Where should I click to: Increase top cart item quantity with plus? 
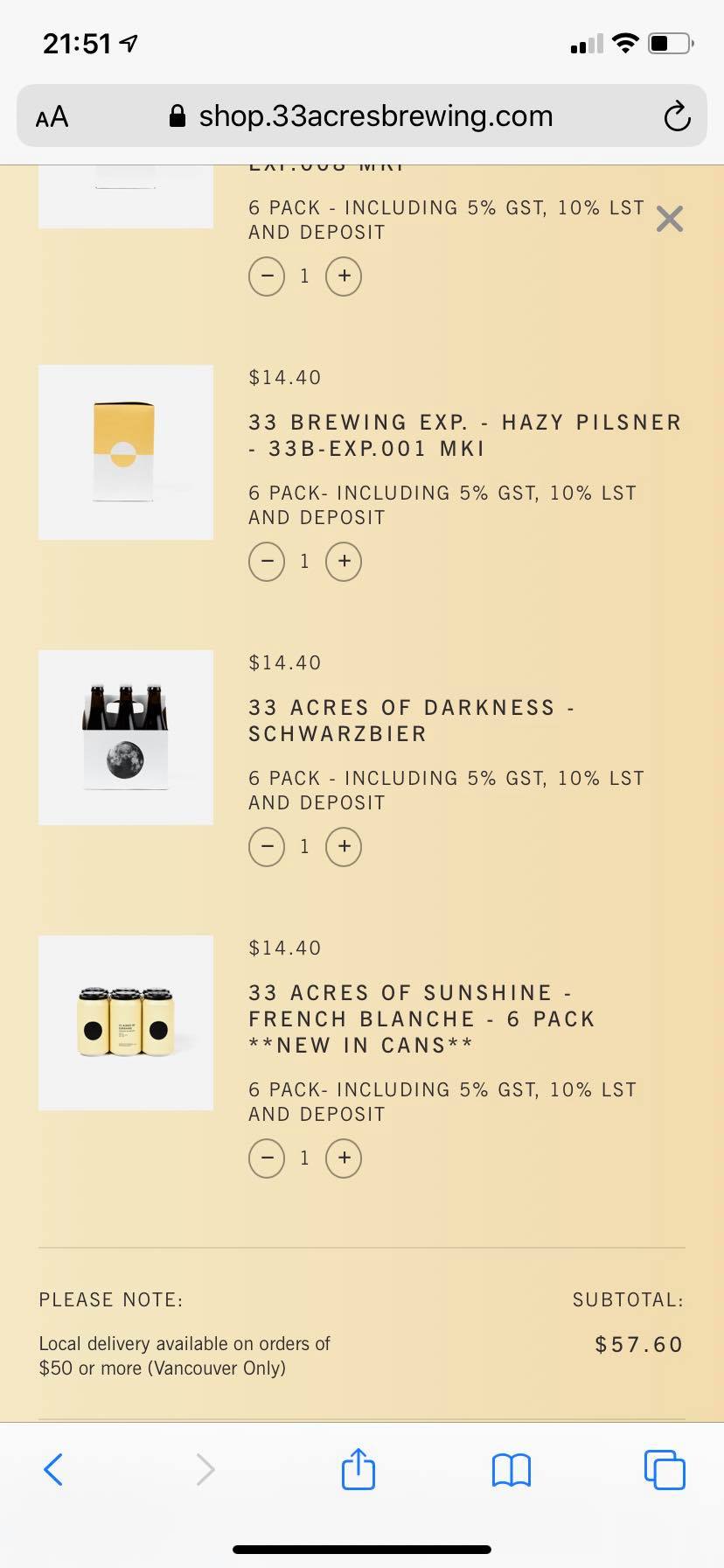[344, 276]
